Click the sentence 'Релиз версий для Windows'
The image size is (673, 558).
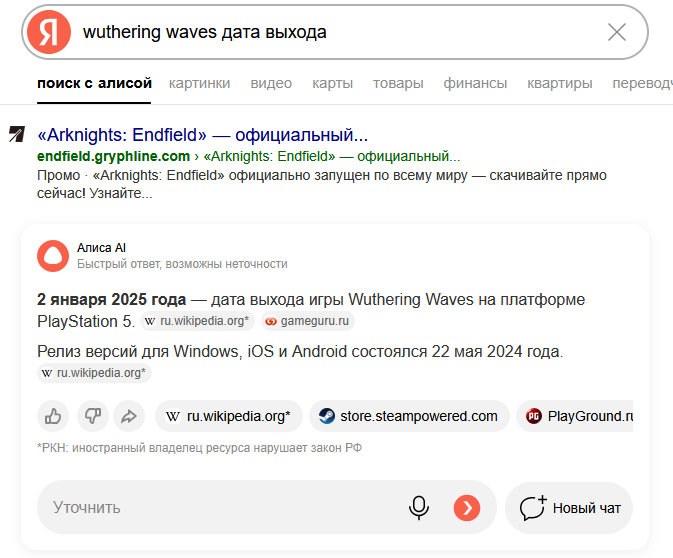pos(300,352)
